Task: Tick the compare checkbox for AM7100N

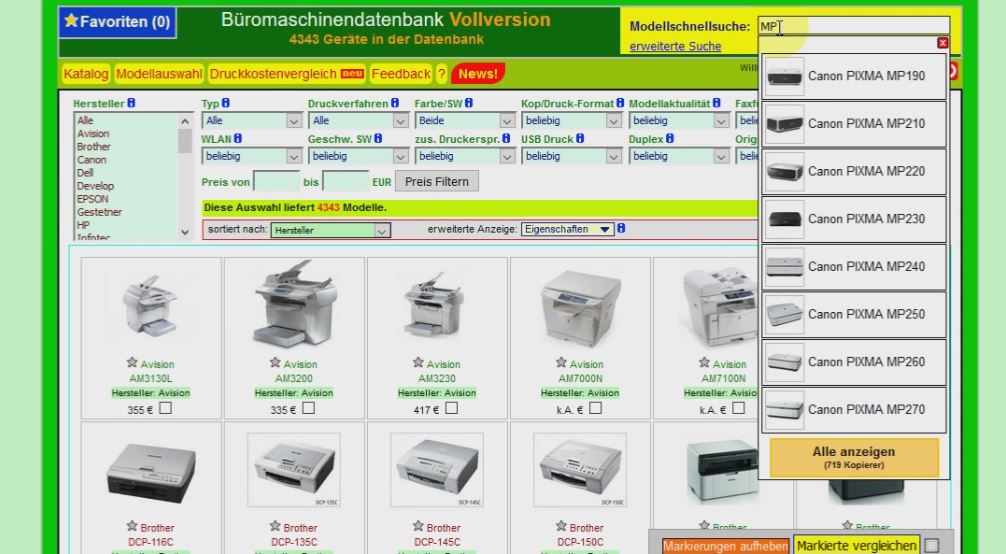Action: tap(738, 408)
